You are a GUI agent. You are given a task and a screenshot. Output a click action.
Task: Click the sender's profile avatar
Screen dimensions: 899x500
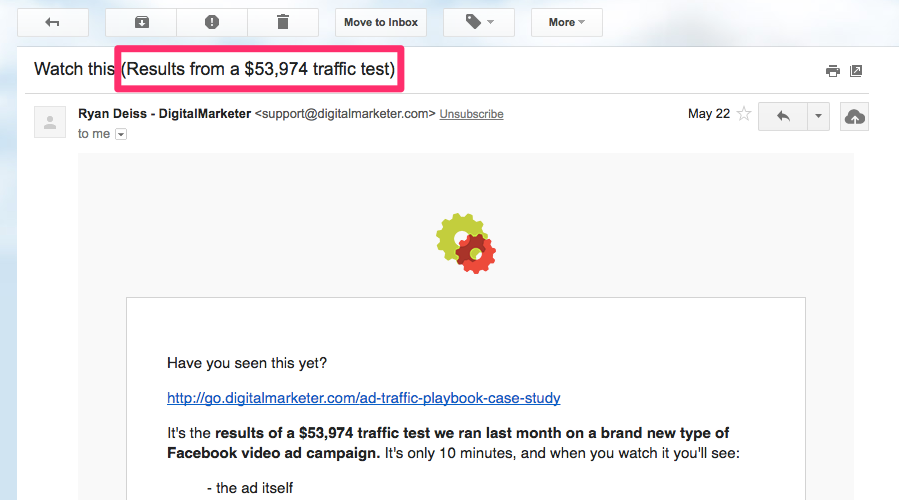click(50, 122)
